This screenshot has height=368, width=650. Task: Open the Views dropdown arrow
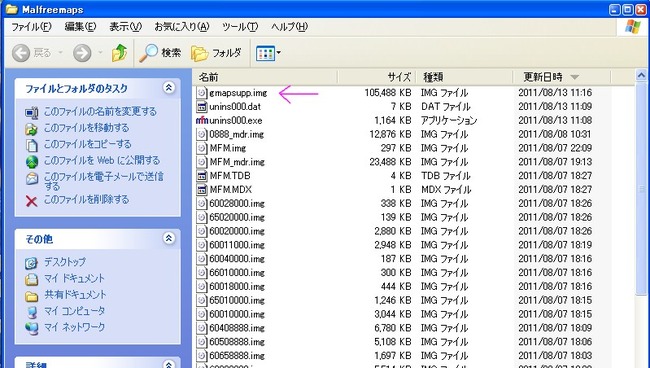tap(279, 53)
